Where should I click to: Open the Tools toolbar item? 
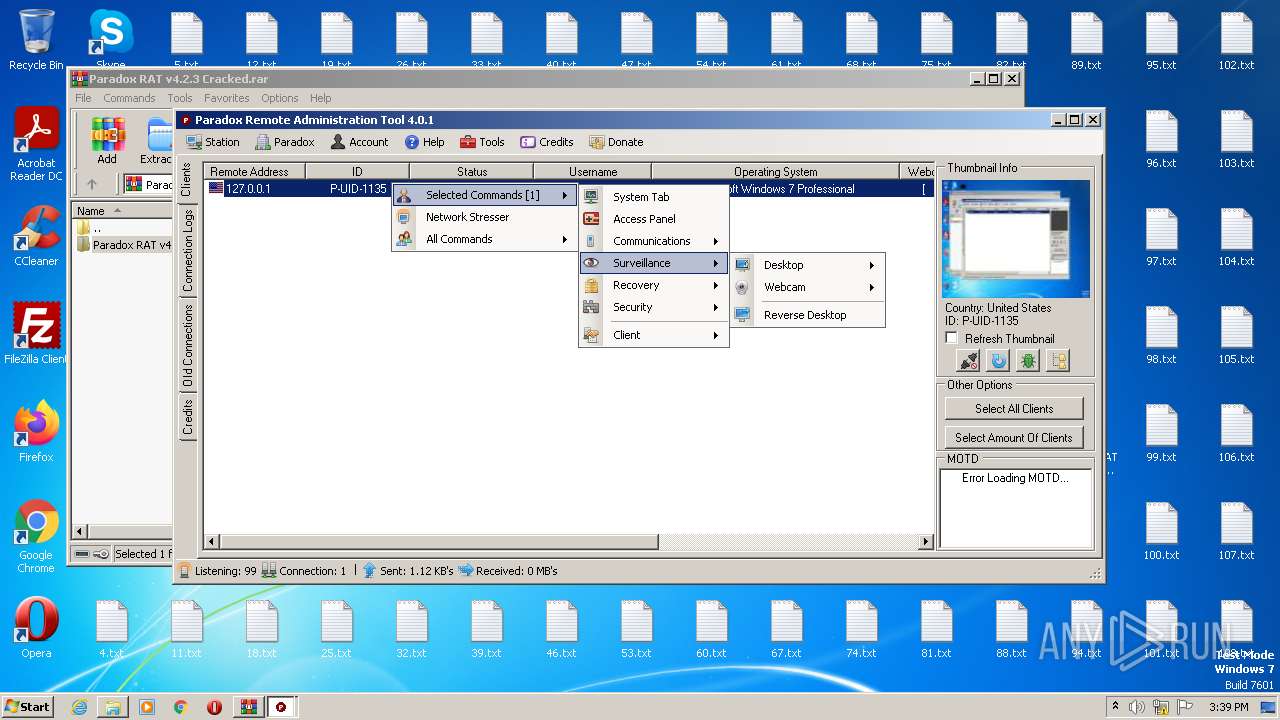[x=482, y=142]
